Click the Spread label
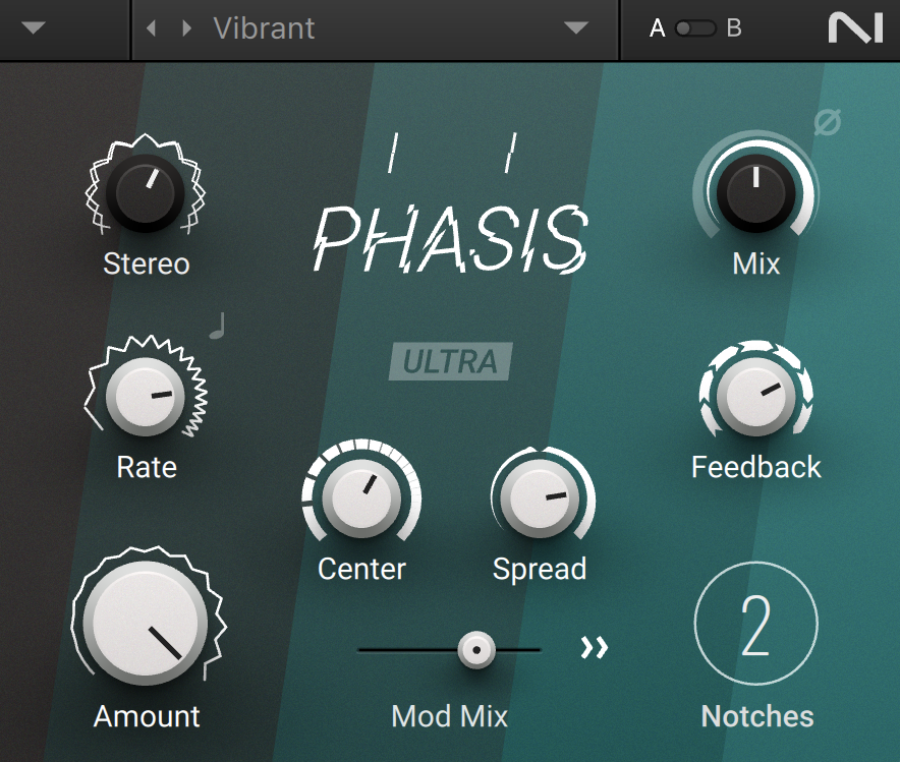900x762 pixels. 540,569
